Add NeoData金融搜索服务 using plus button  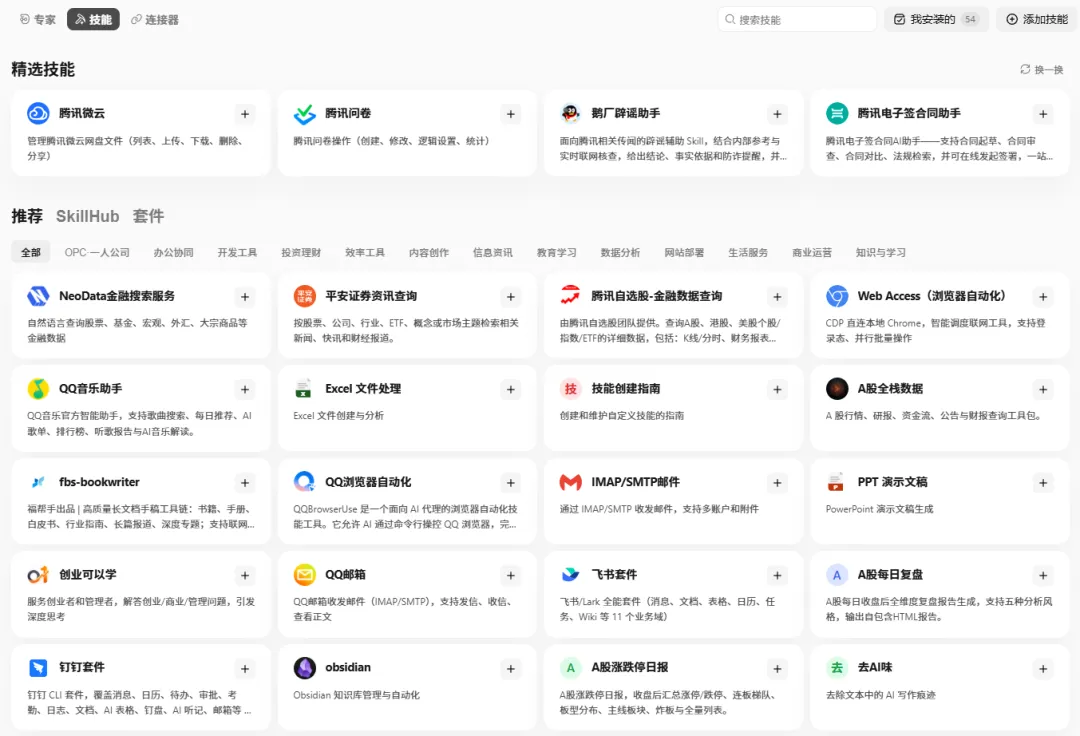point(245,297)
